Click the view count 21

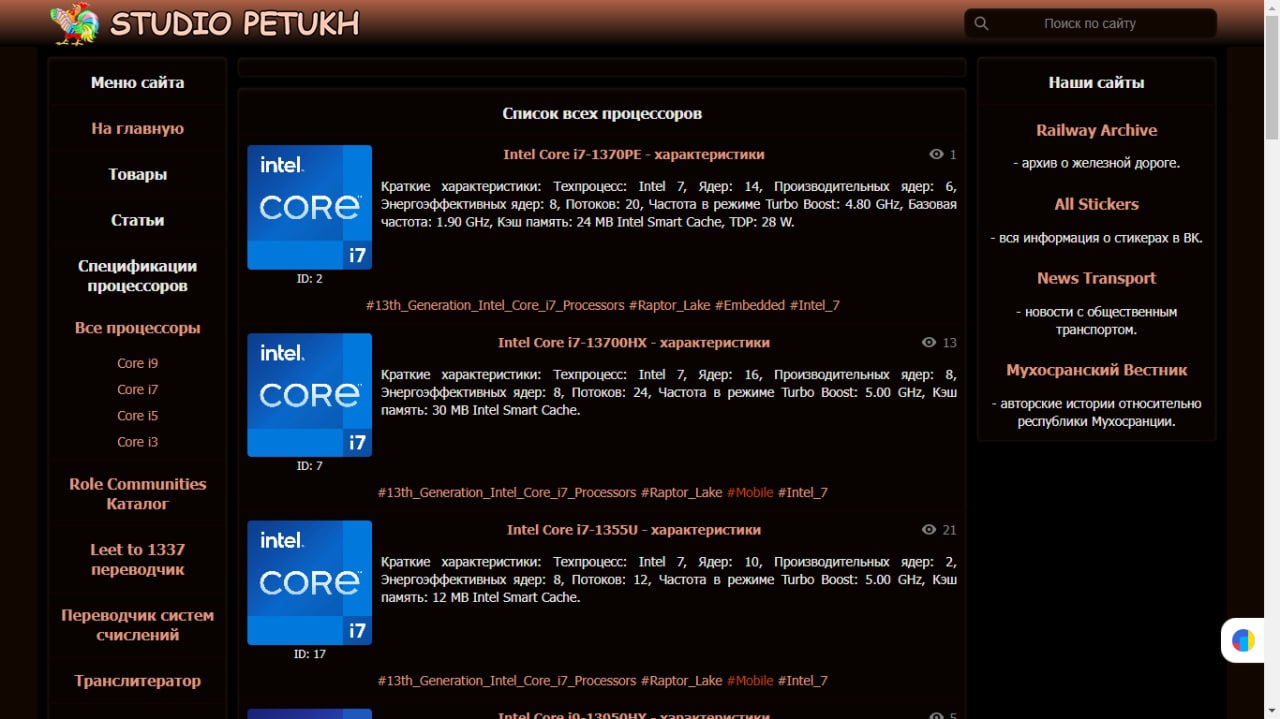[950, 530]
